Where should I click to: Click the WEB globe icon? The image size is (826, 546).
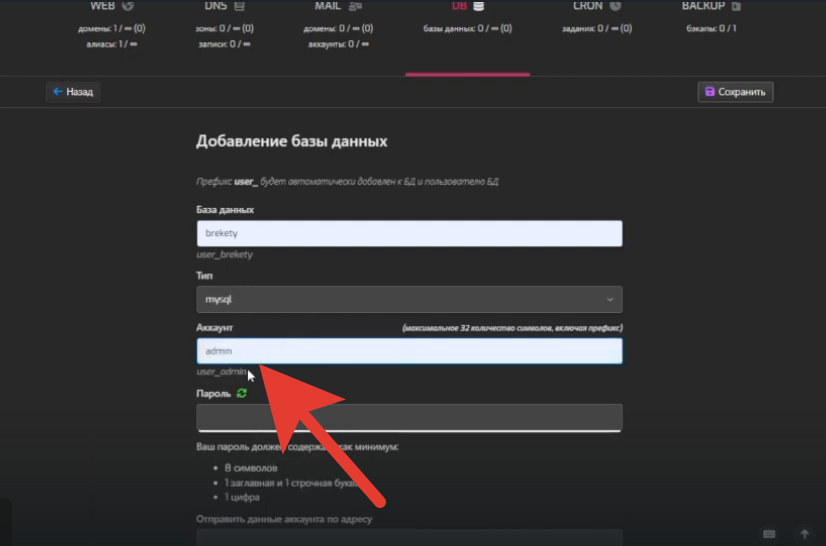tap(127, 6)
